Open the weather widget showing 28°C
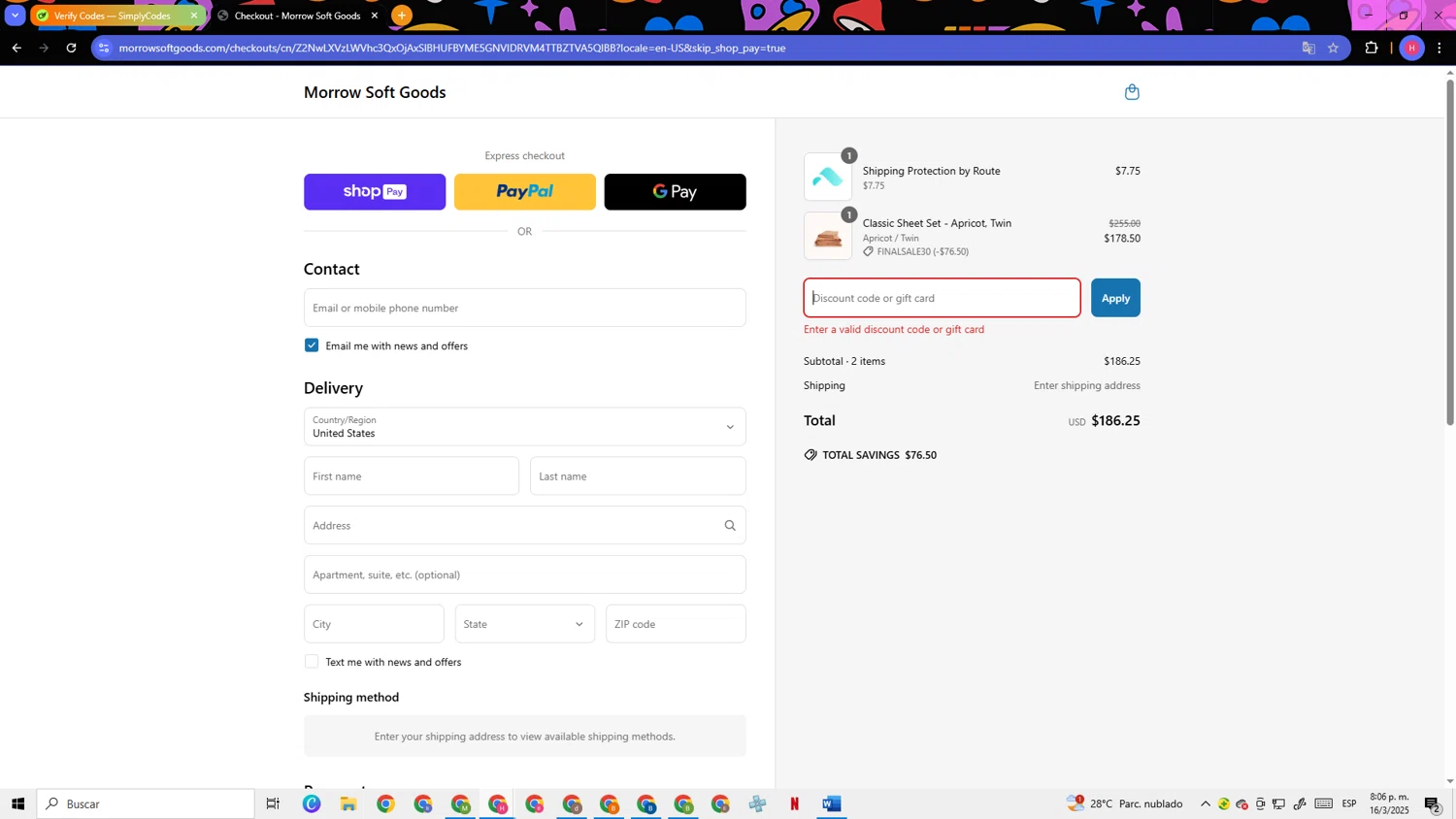1456x819 pixels. click(1124, 803)
